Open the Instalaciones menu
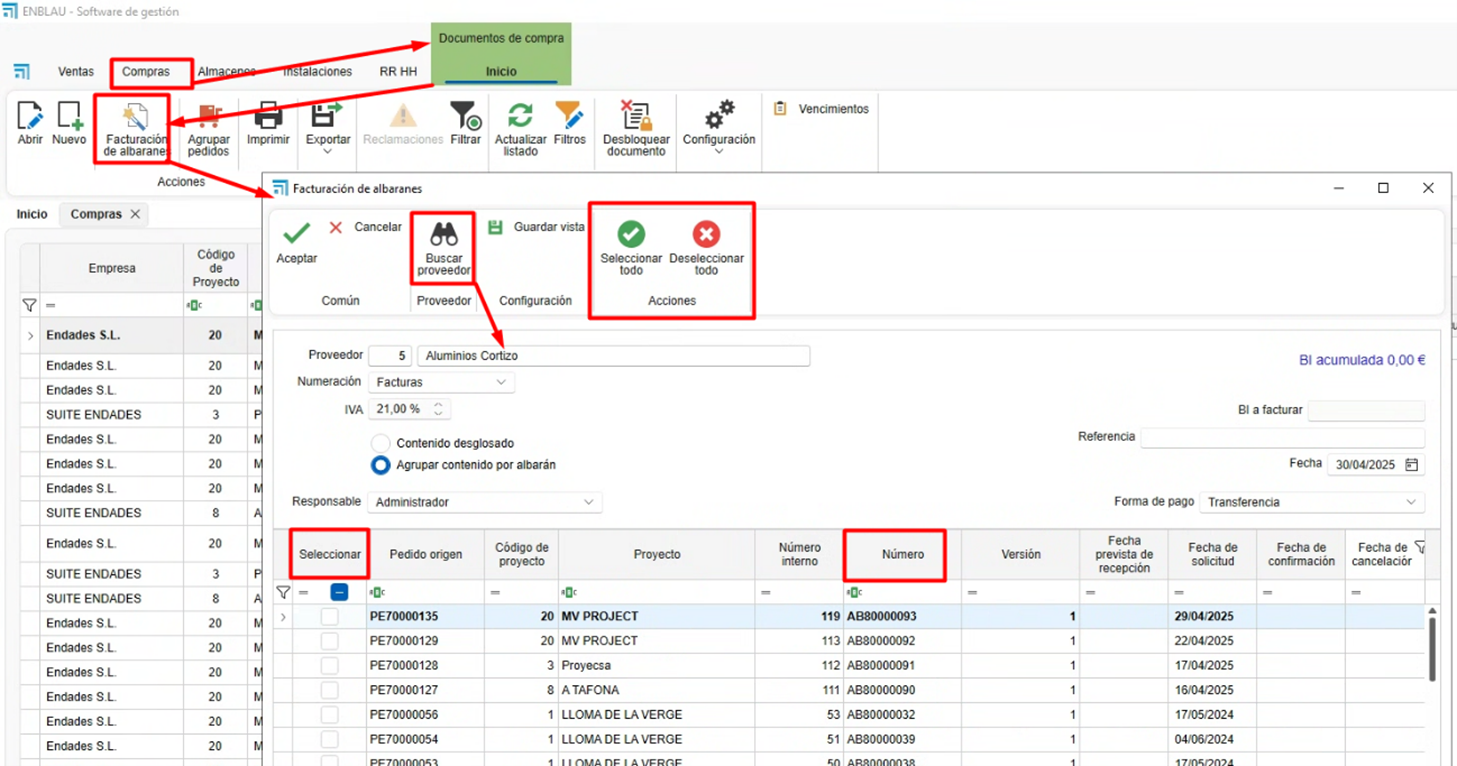 click(317, 72)
